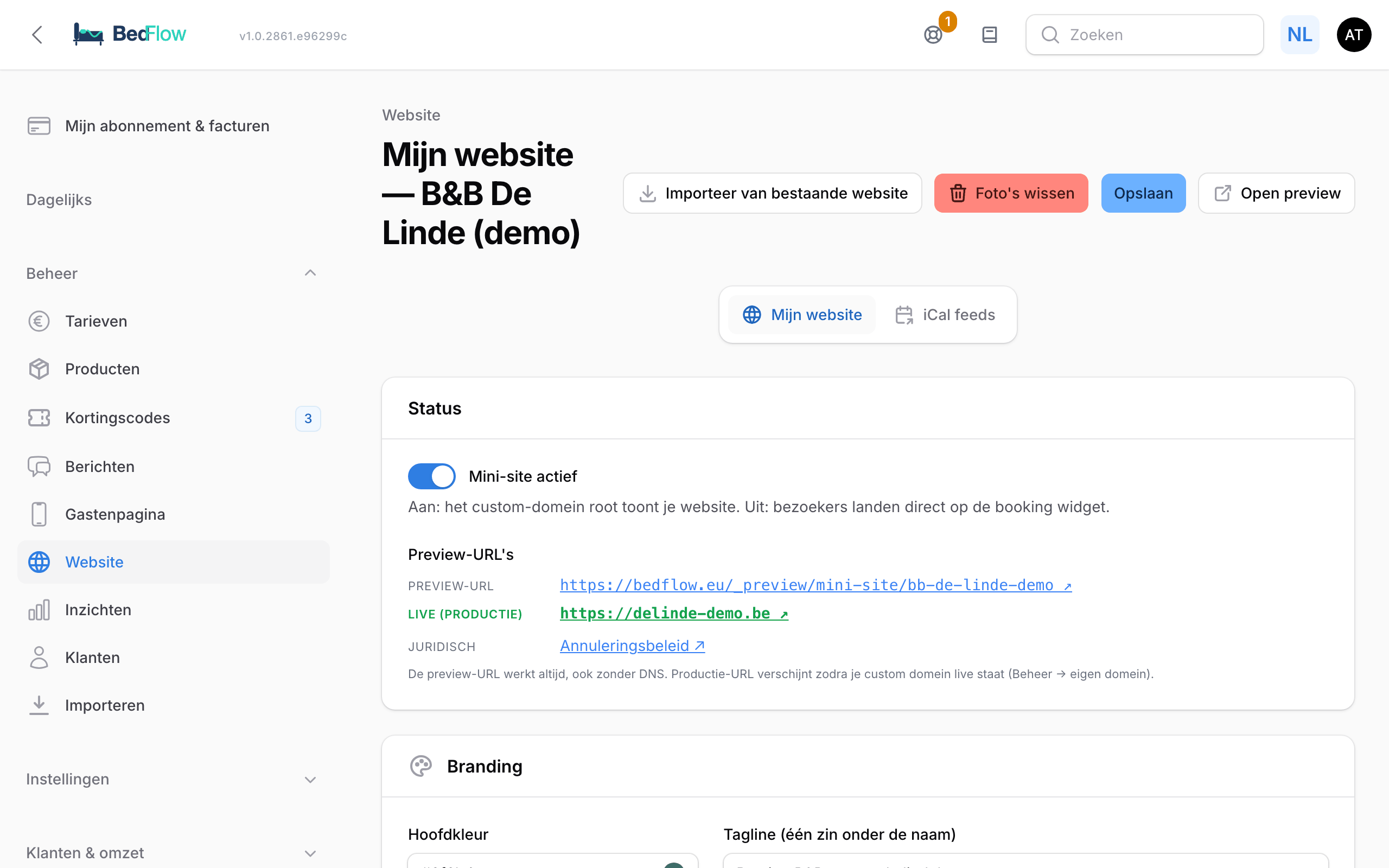Image resolution: width=1389 pixels, height=868 pixels.
Task: Focus the Zoeken search field
Action: (1144, 35)
